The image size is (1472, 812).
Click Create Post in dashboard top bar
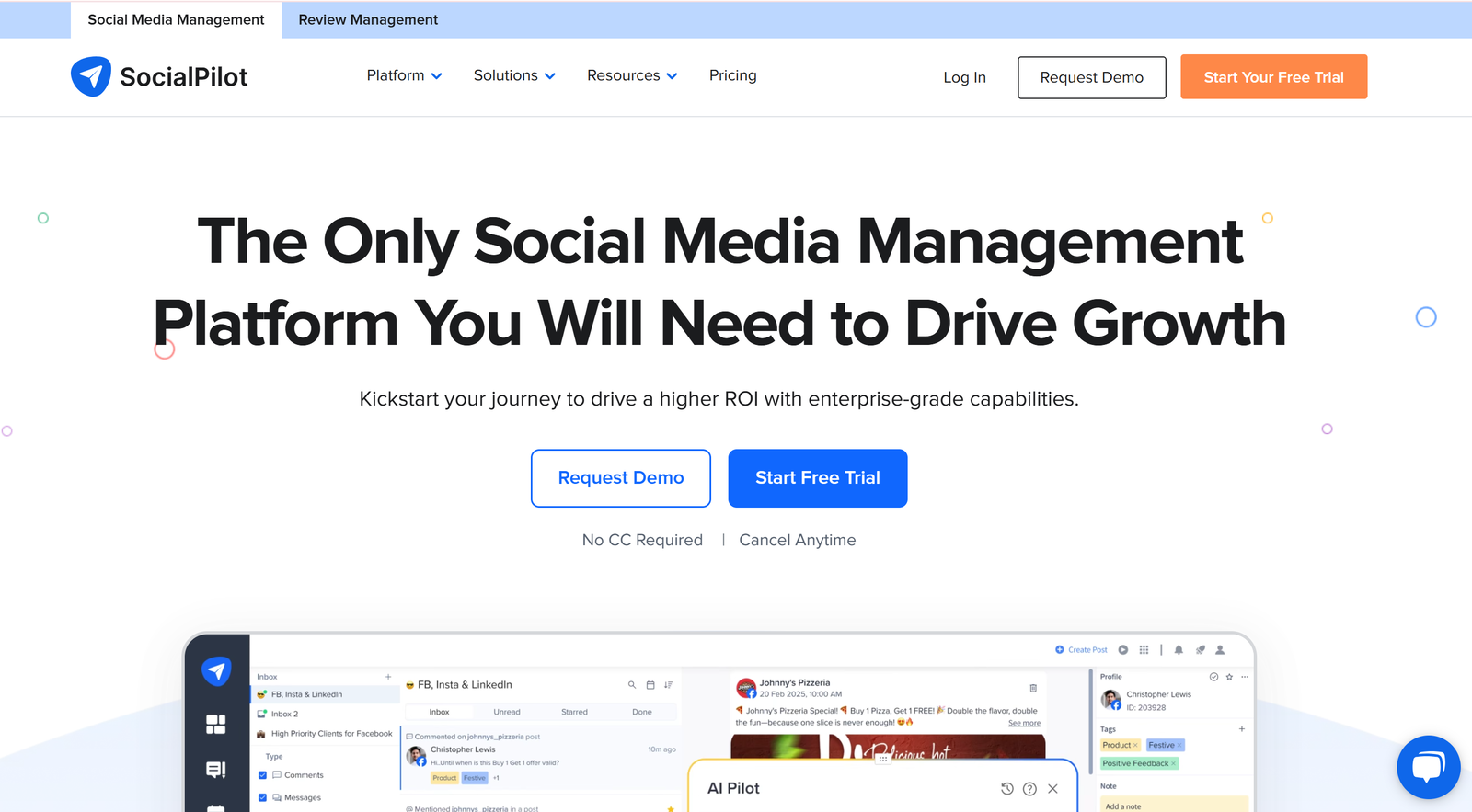click(1081, 650)
